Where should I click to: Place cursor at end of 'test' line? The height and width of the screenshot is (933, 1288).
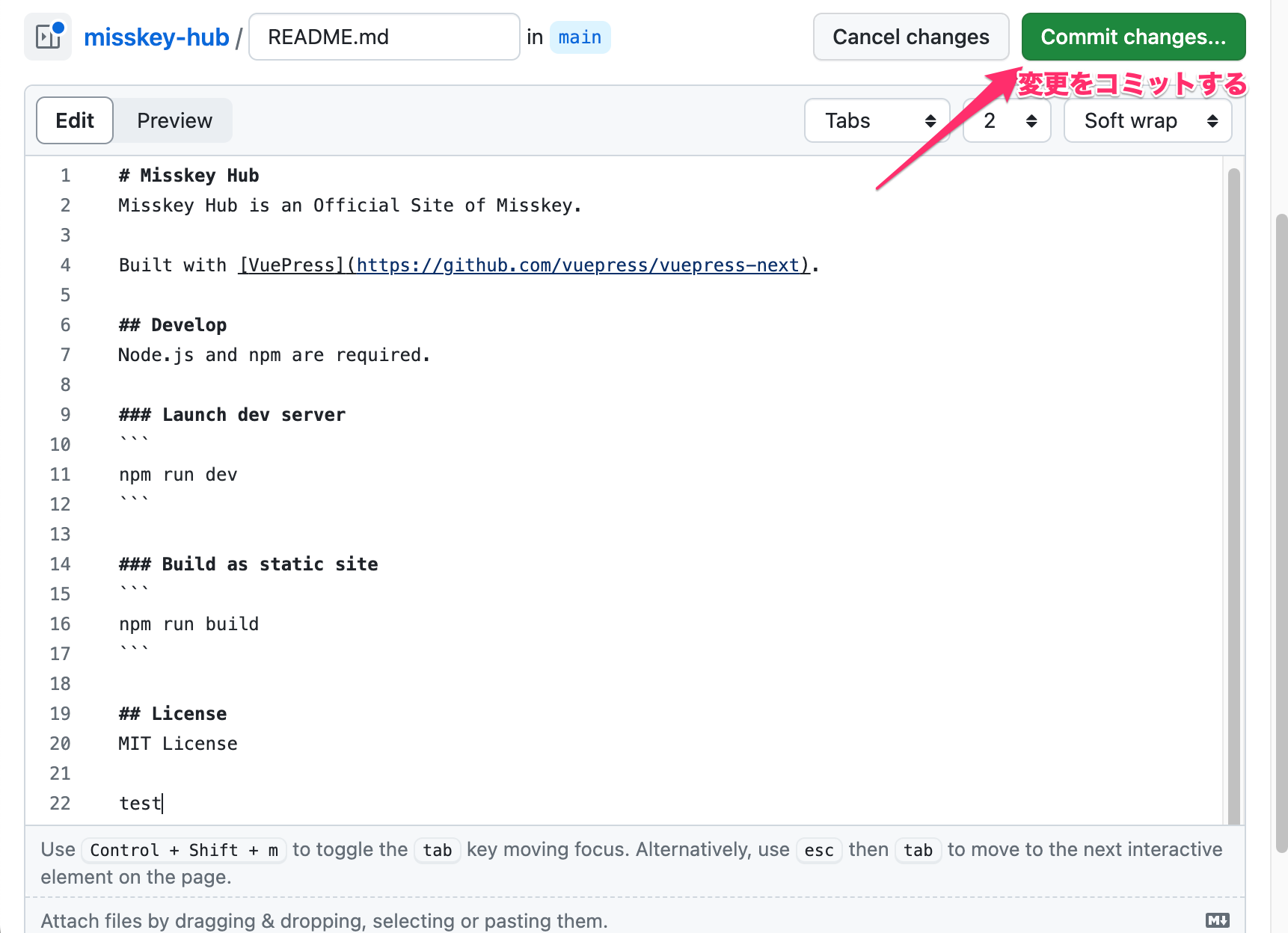[x=162, y=804]
